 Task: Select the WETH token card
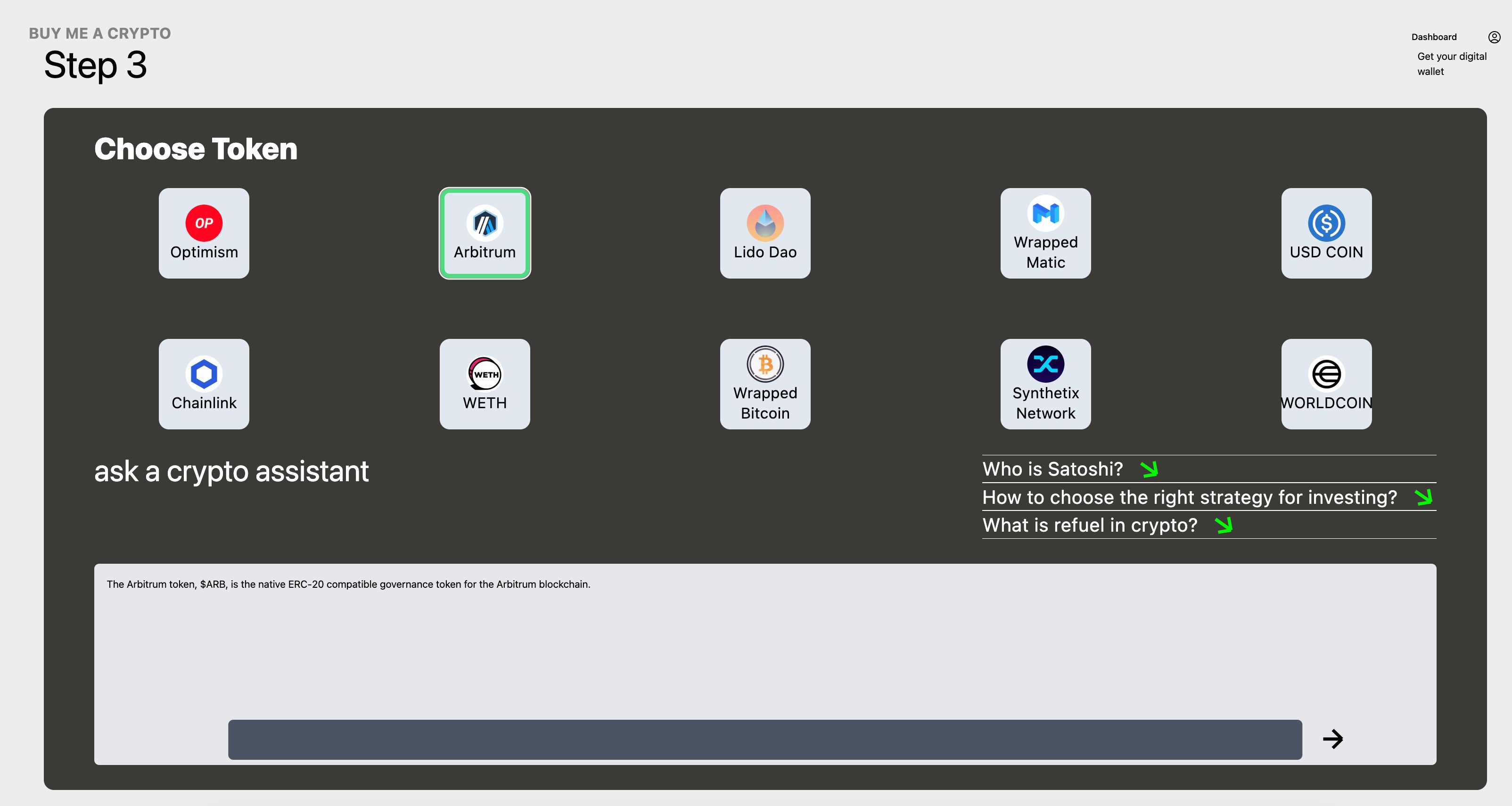click(485, 384)
